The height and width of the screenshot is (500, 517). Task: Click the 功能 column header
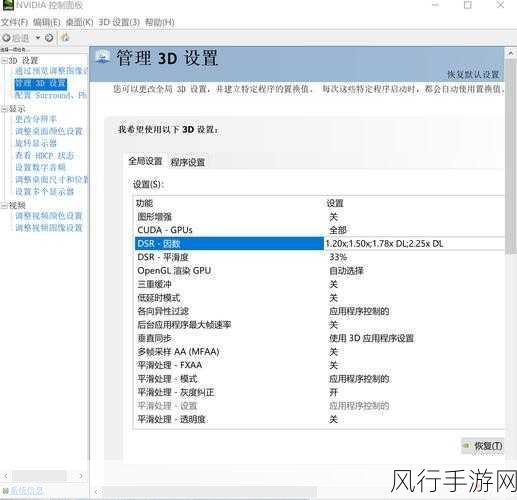point(144,203)
